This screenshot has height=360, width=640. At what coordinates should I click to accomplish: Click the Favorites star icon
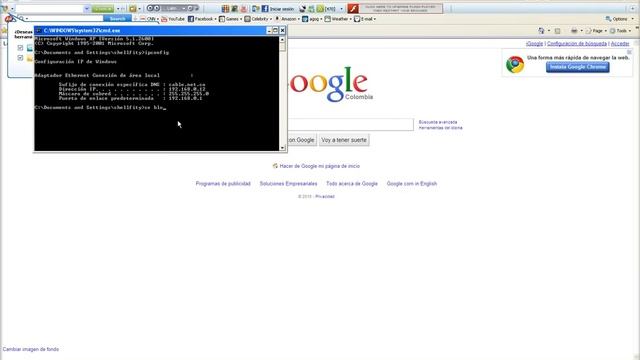pos(4,31)
